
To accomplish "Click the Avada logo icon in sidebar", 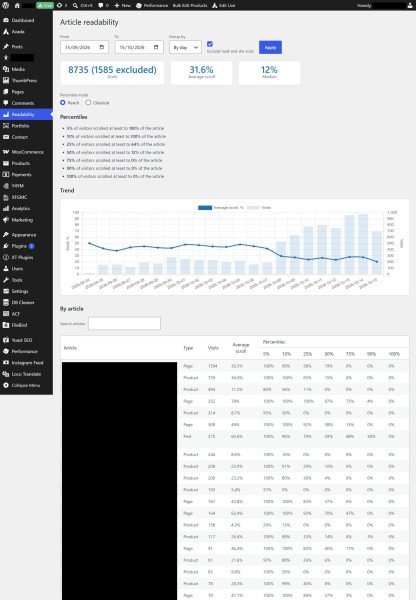I will [6, 32].
